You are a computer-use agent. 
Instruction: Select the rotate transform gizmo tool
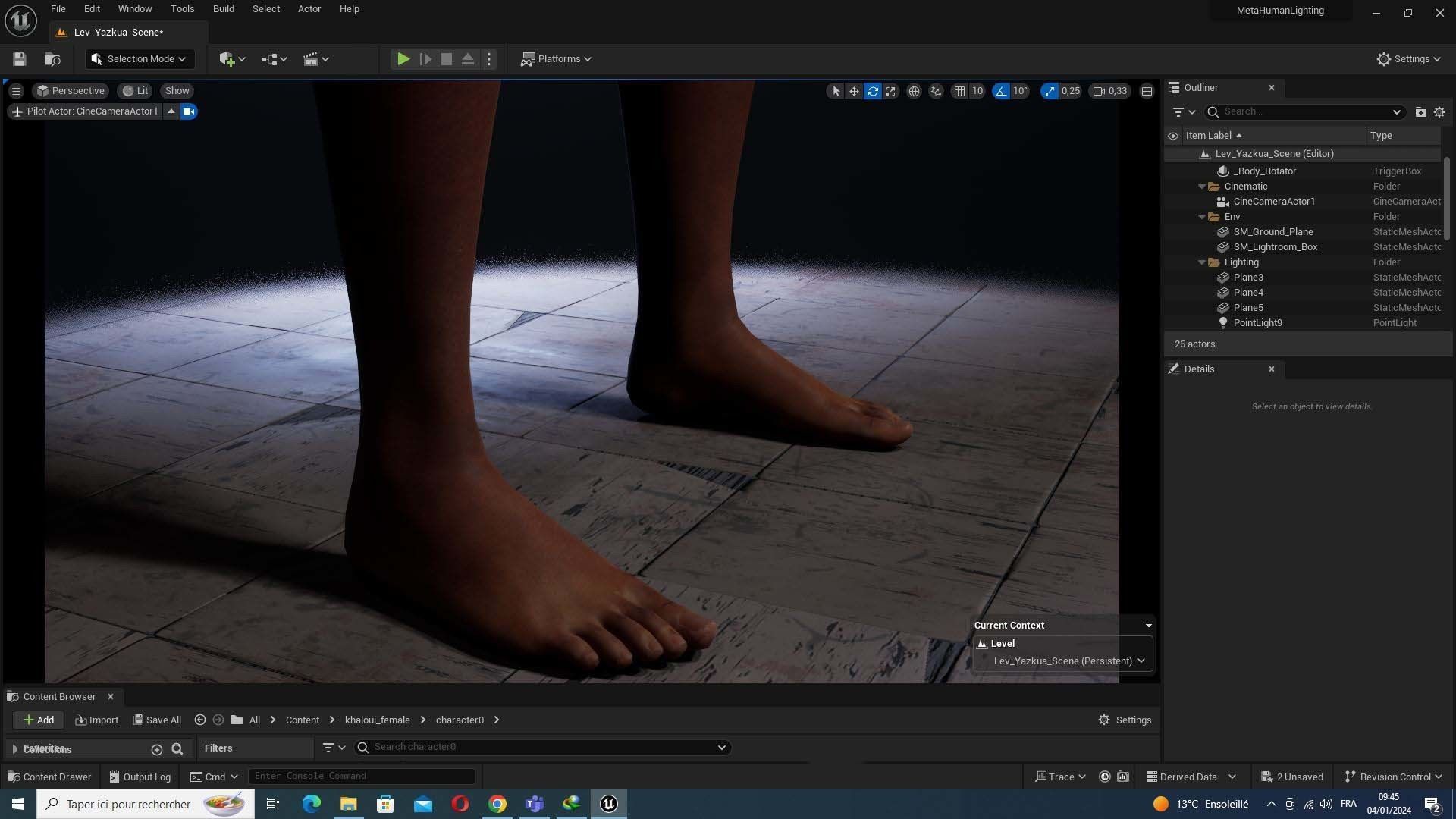[873, 91]
